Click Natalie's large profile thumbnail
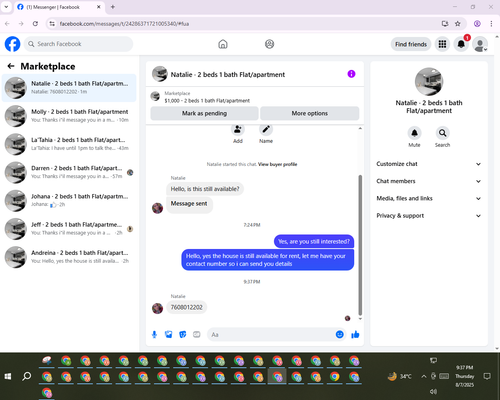Screen dimensions: 500x400 pos(429,82)
